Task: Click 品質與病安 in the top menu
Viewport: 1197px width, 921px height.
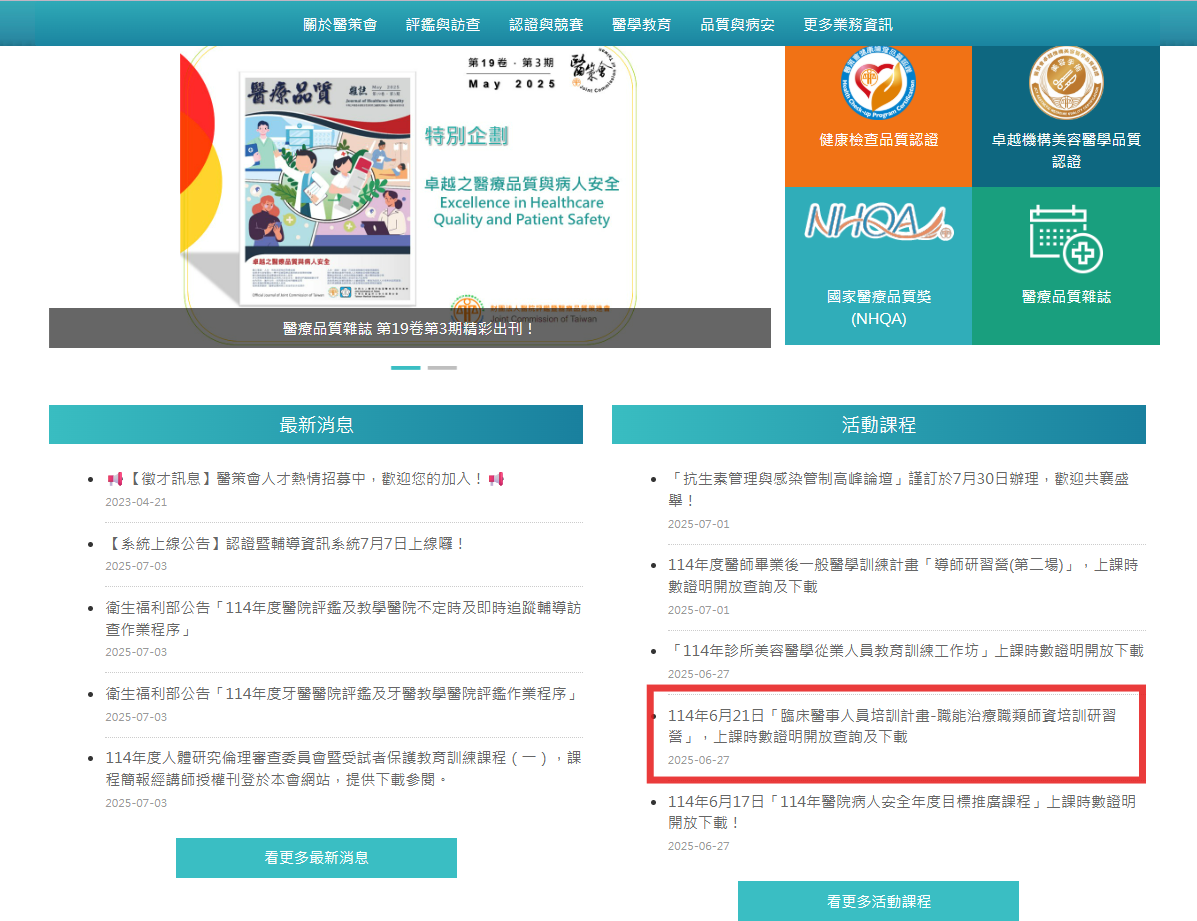Action: (737, 24)
